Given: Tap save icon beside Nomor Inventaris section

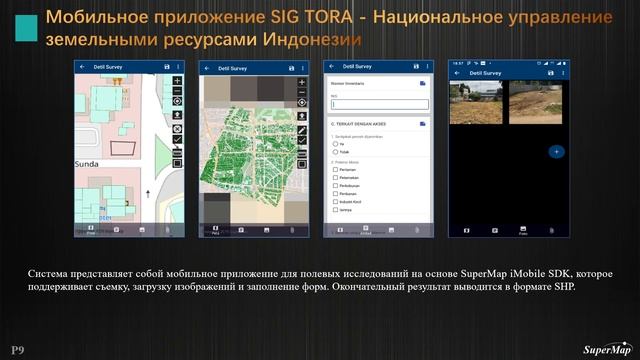Looking at the screenshot, I should pos(422,83).
